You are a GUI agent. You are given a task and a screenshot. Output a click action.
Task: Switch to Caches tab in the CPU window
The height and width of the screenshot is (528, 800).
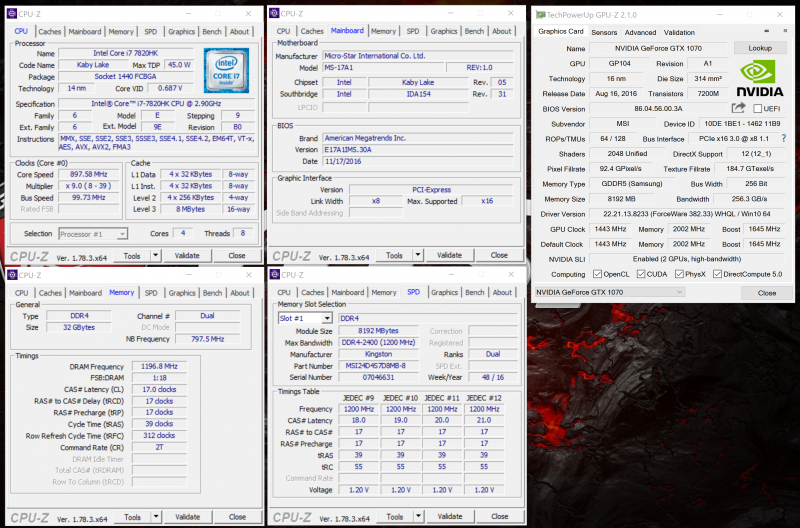pos(49,32)
